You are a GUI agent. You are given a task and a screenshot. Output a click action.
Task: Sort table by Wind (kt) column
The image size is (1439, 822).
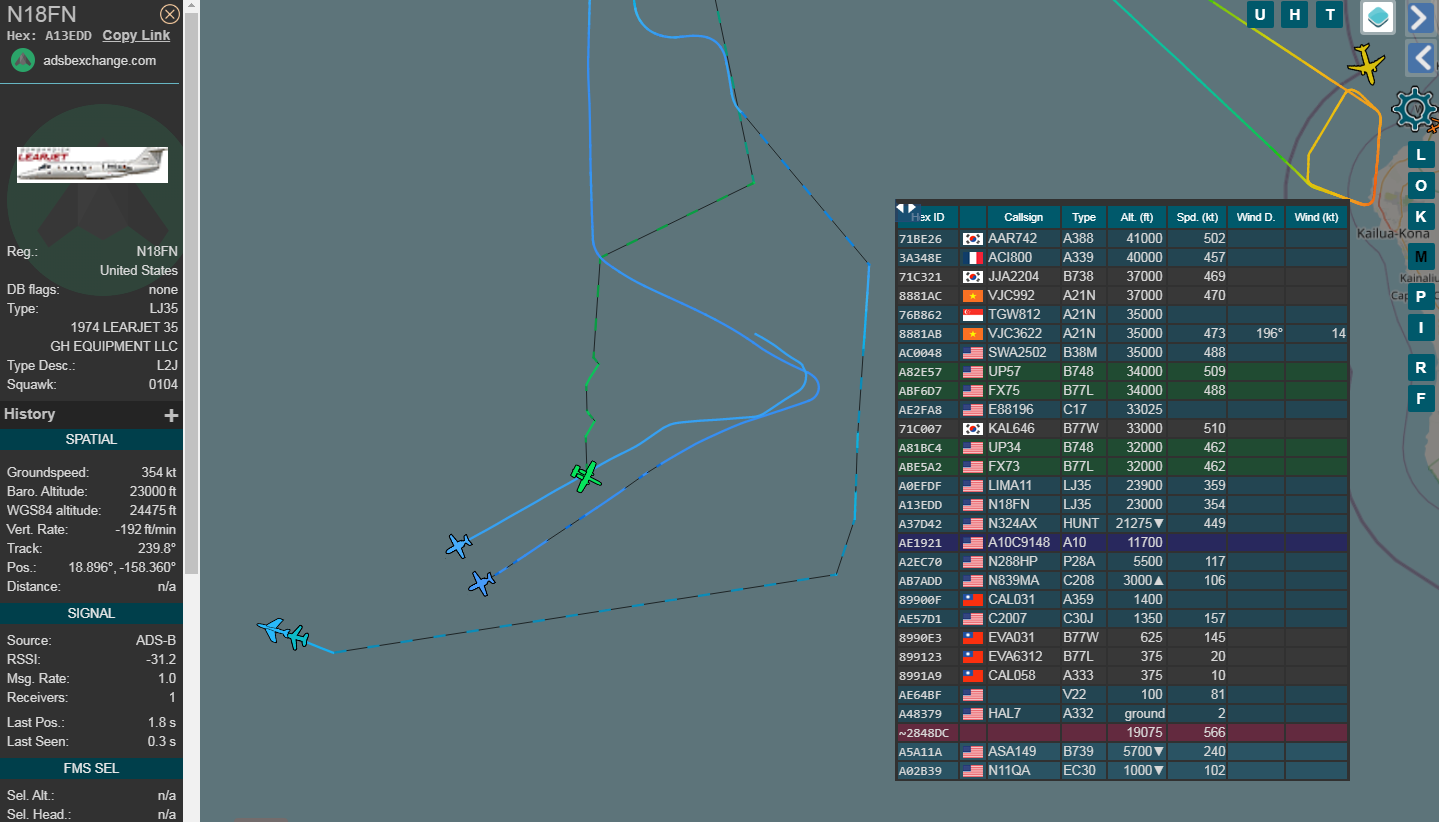(1316, 217)
